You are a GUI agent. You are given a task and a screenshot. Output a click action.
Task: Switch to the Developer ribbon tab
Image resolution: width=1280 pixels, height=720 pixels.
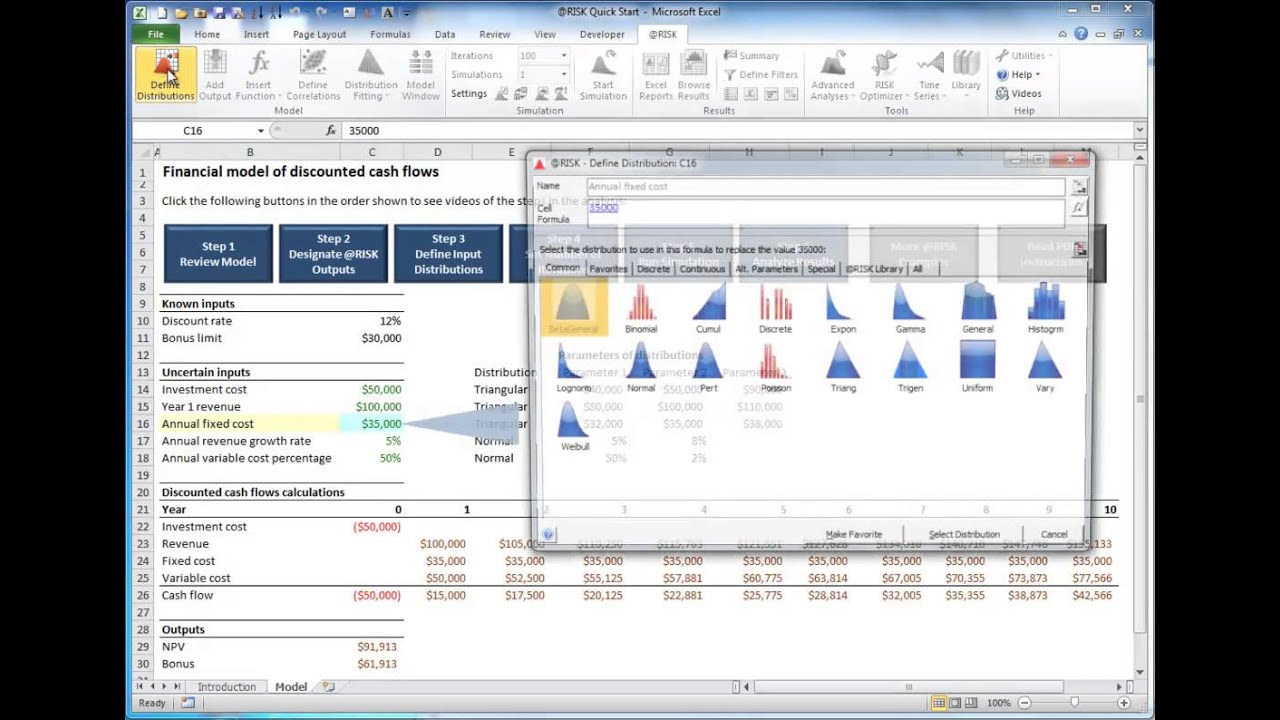[x=602, y=34]
